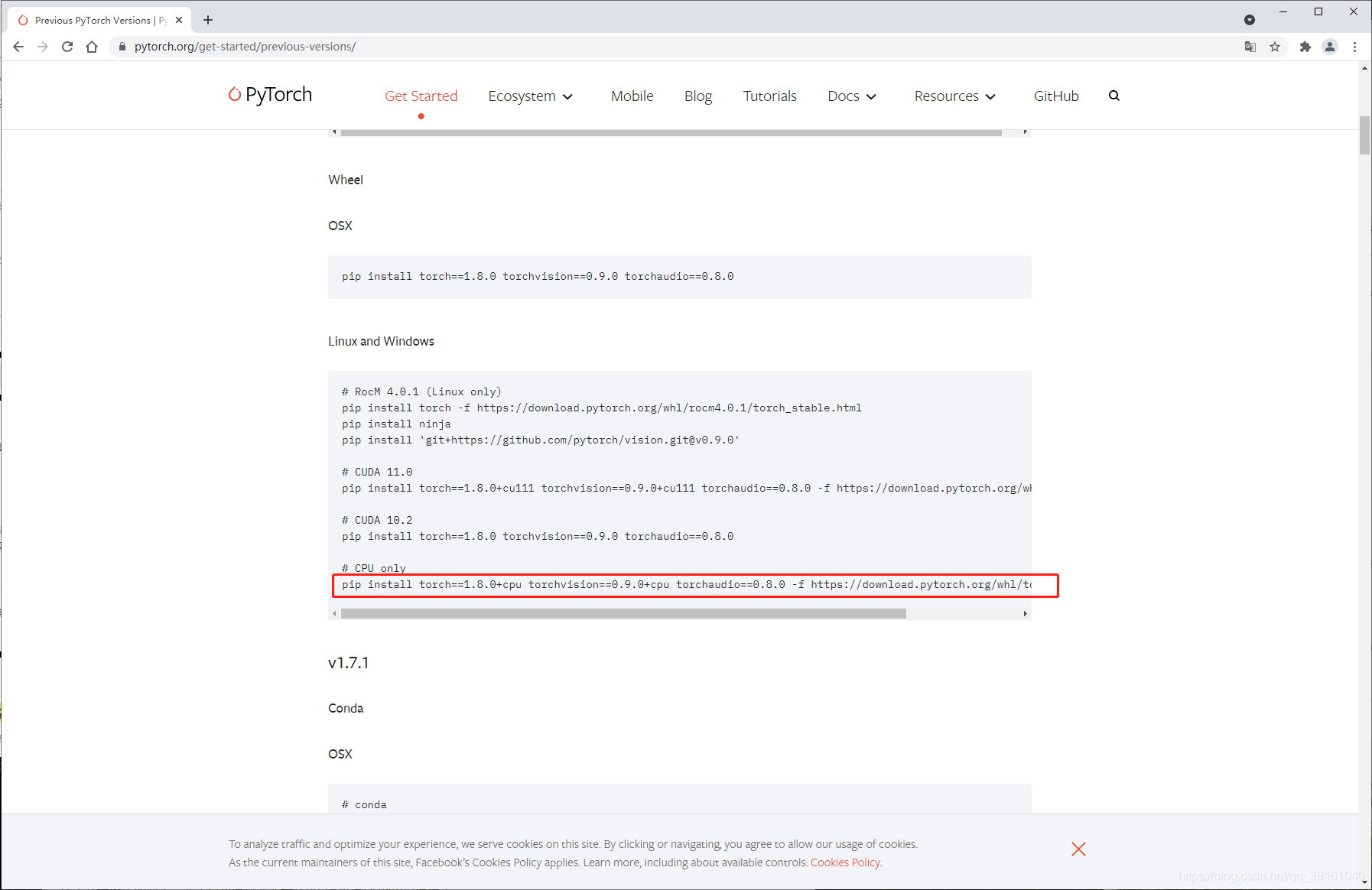Expand the Resources dropdown menu

coord(955,96)
